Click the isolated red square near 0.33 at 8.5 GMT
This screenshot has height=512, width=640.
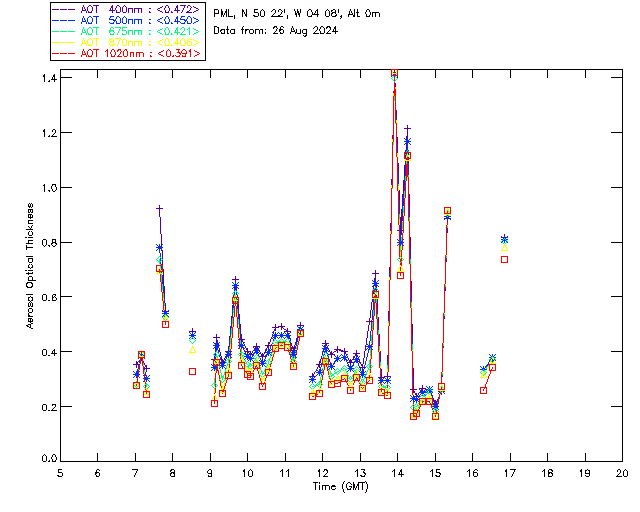pyautogui.click(x=192, y=372)
